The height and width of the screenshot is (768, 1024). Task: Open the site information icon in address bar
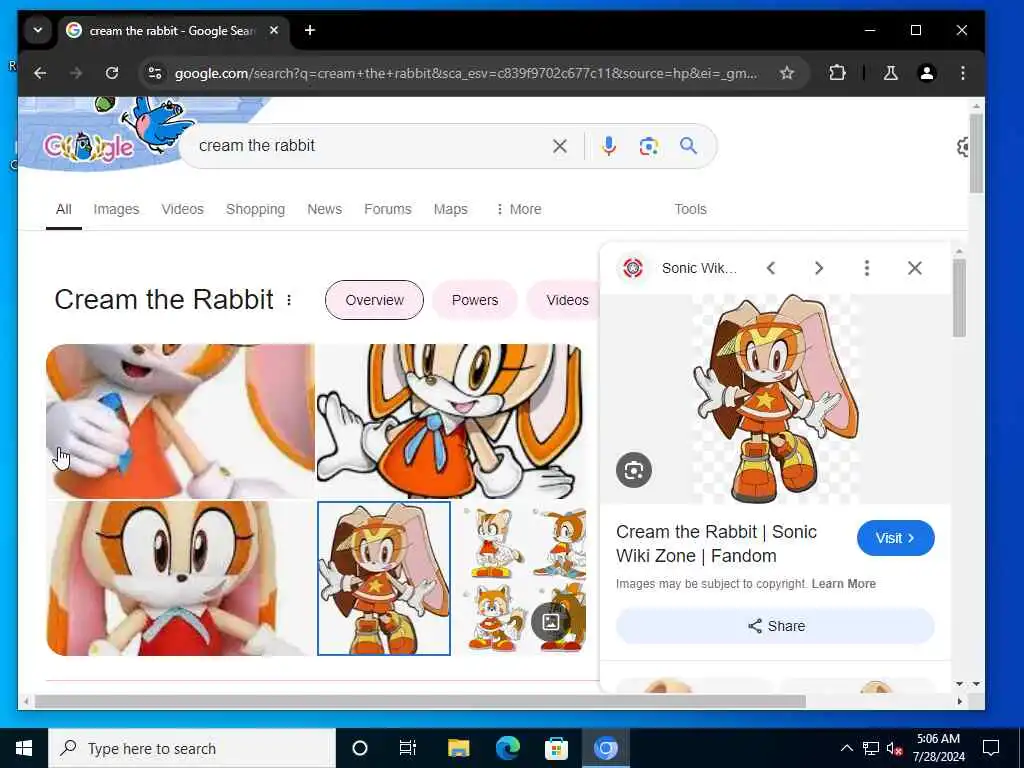point(155,73)
